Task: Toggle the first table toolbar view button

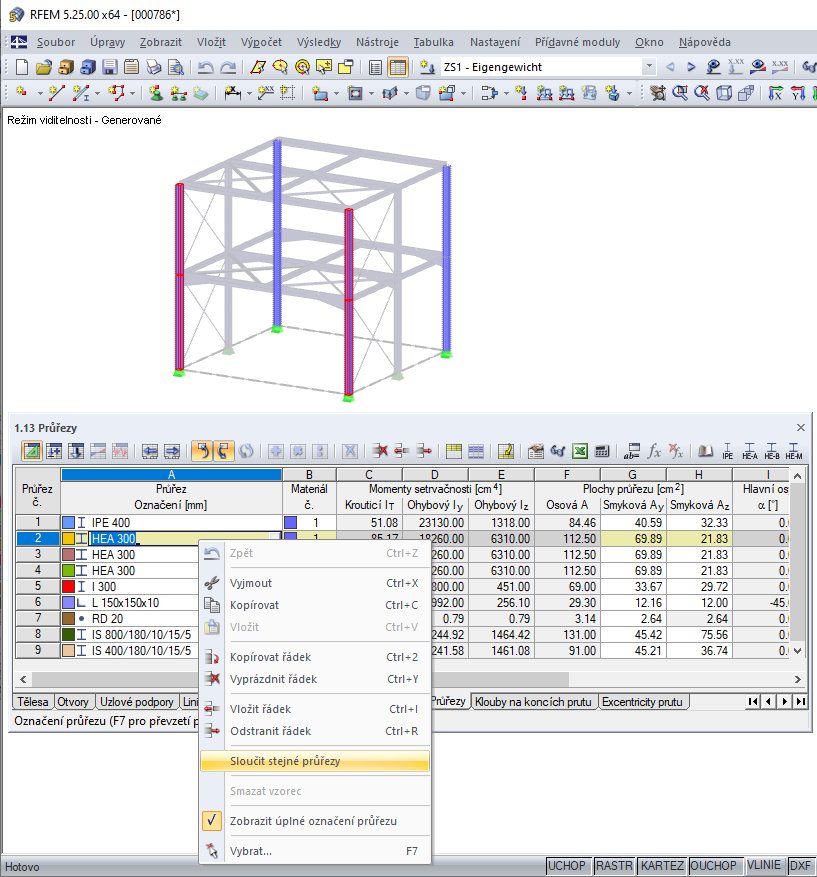Action: tap(32, 451)
